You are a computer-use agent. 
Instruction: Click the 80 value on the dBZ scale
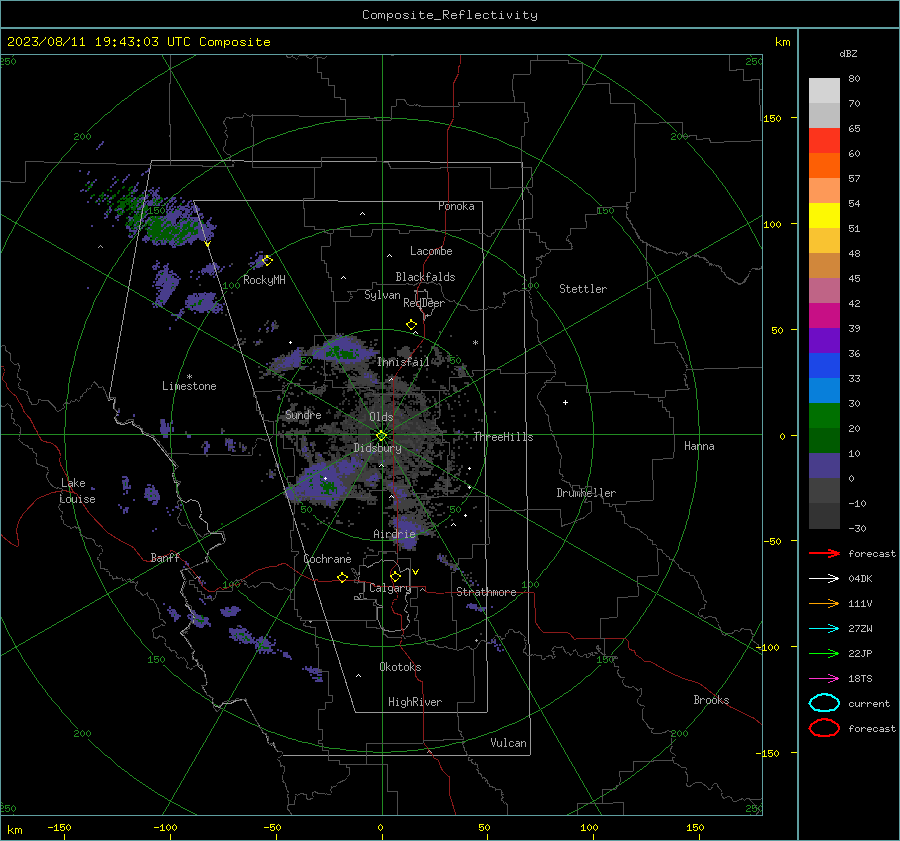854,79
